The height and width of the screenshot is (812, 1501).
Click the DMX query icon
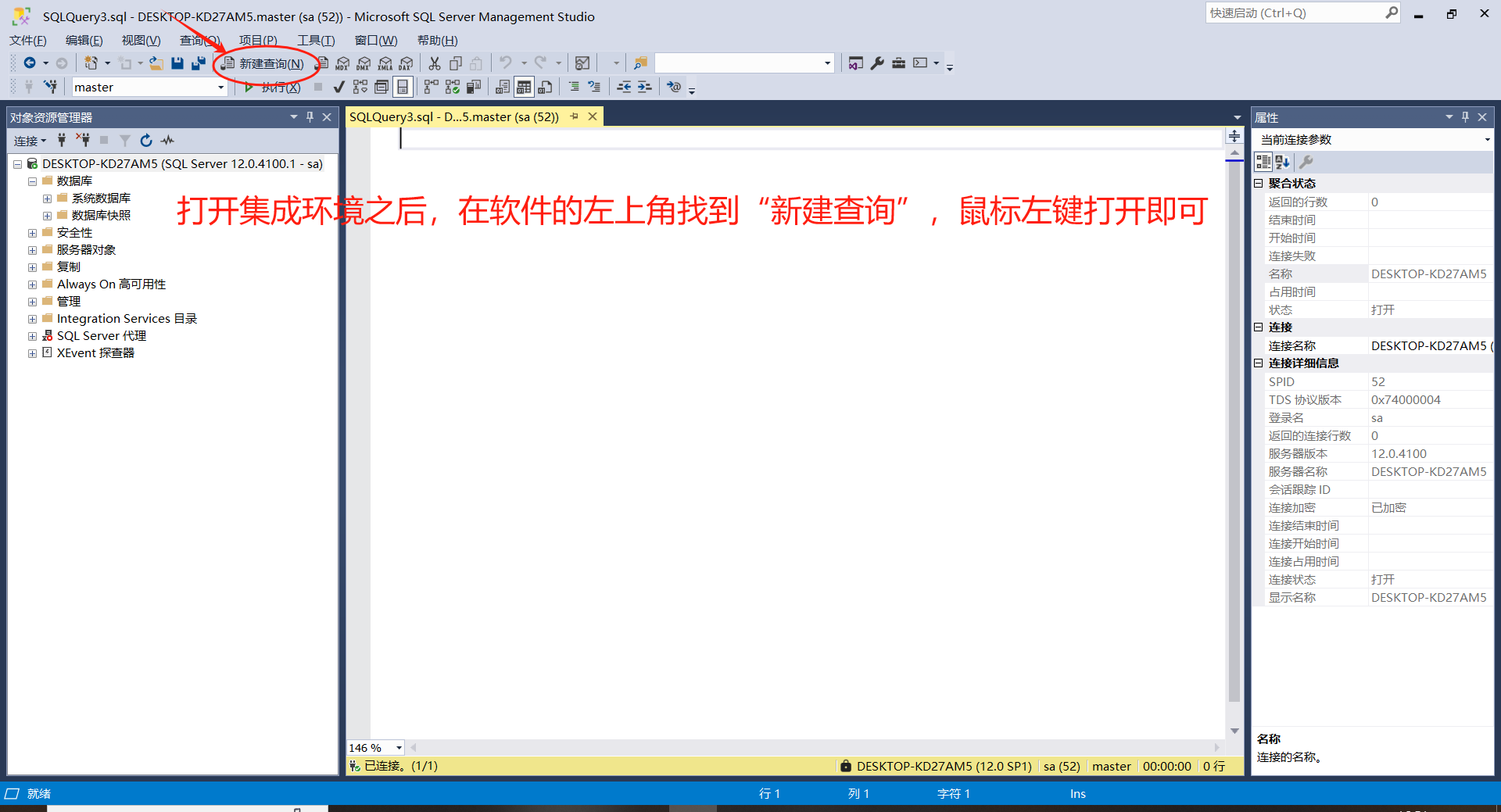tap(364, 63)
